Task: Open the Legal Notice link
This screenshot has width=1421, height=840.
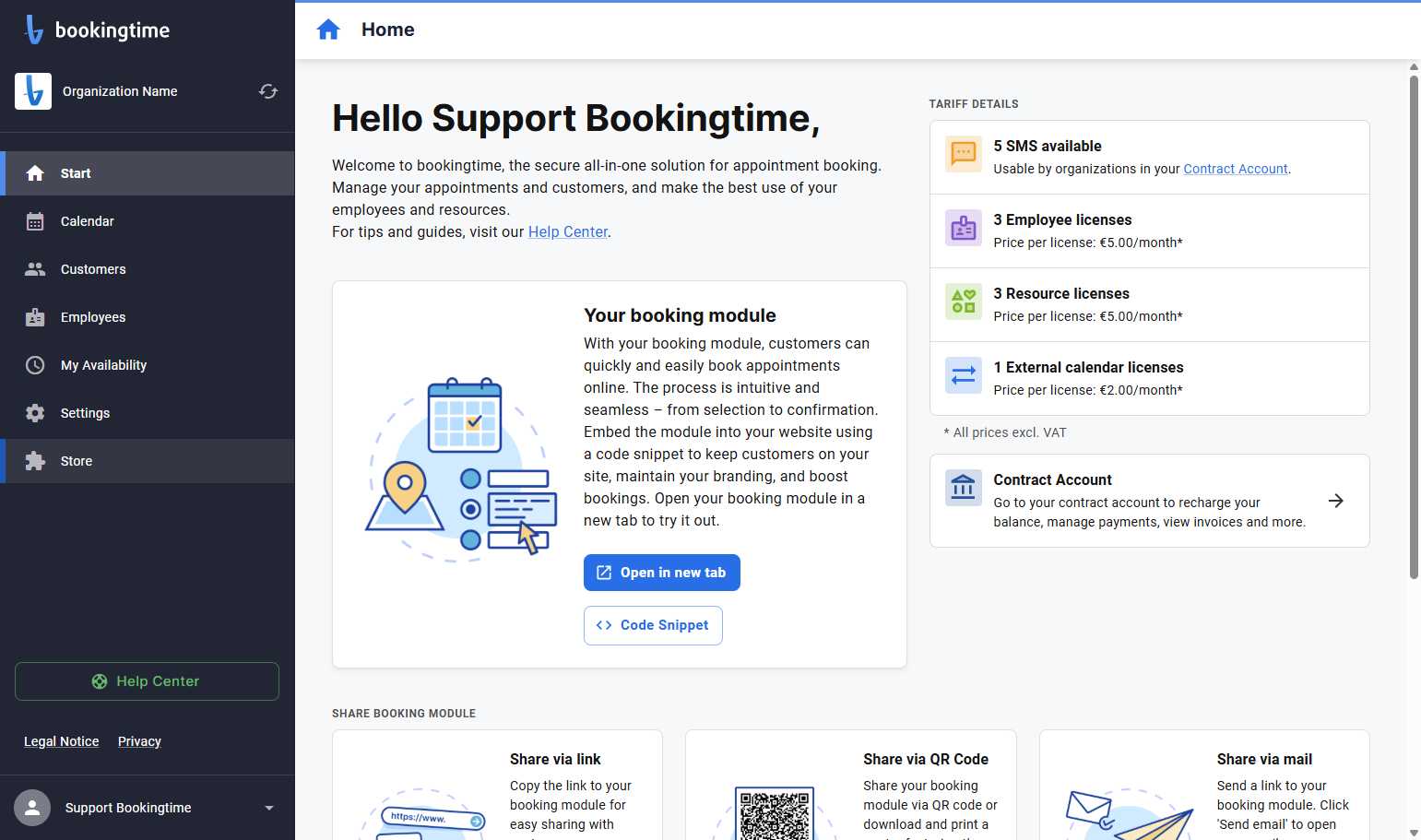Action: (61, 741)
